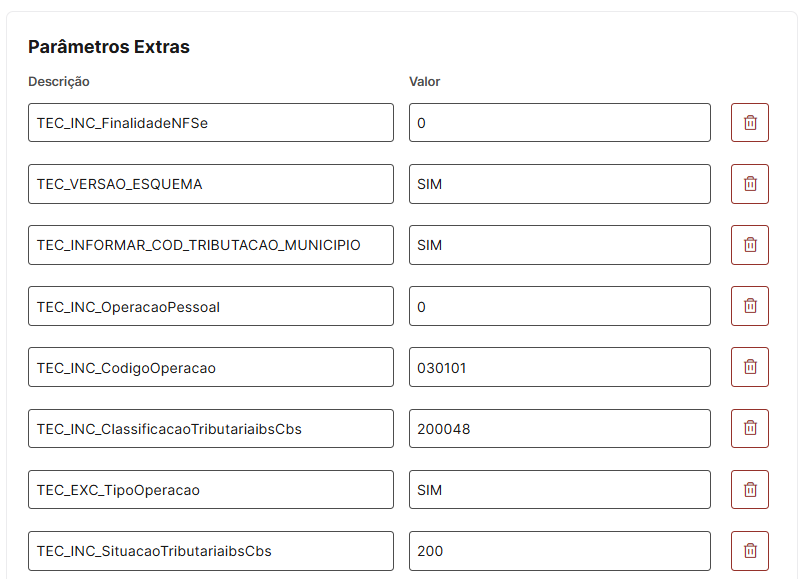Click trash icon beside TEC_VERSAO_ESQUEMA
804x579 pixels.
tap(750, 184)
